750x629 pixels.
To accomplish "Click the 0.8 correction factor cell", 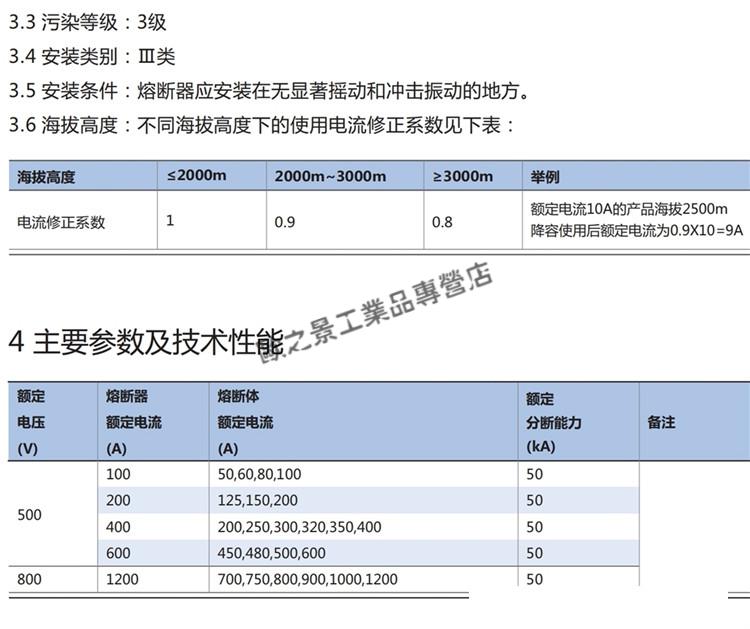I will 442,222.
